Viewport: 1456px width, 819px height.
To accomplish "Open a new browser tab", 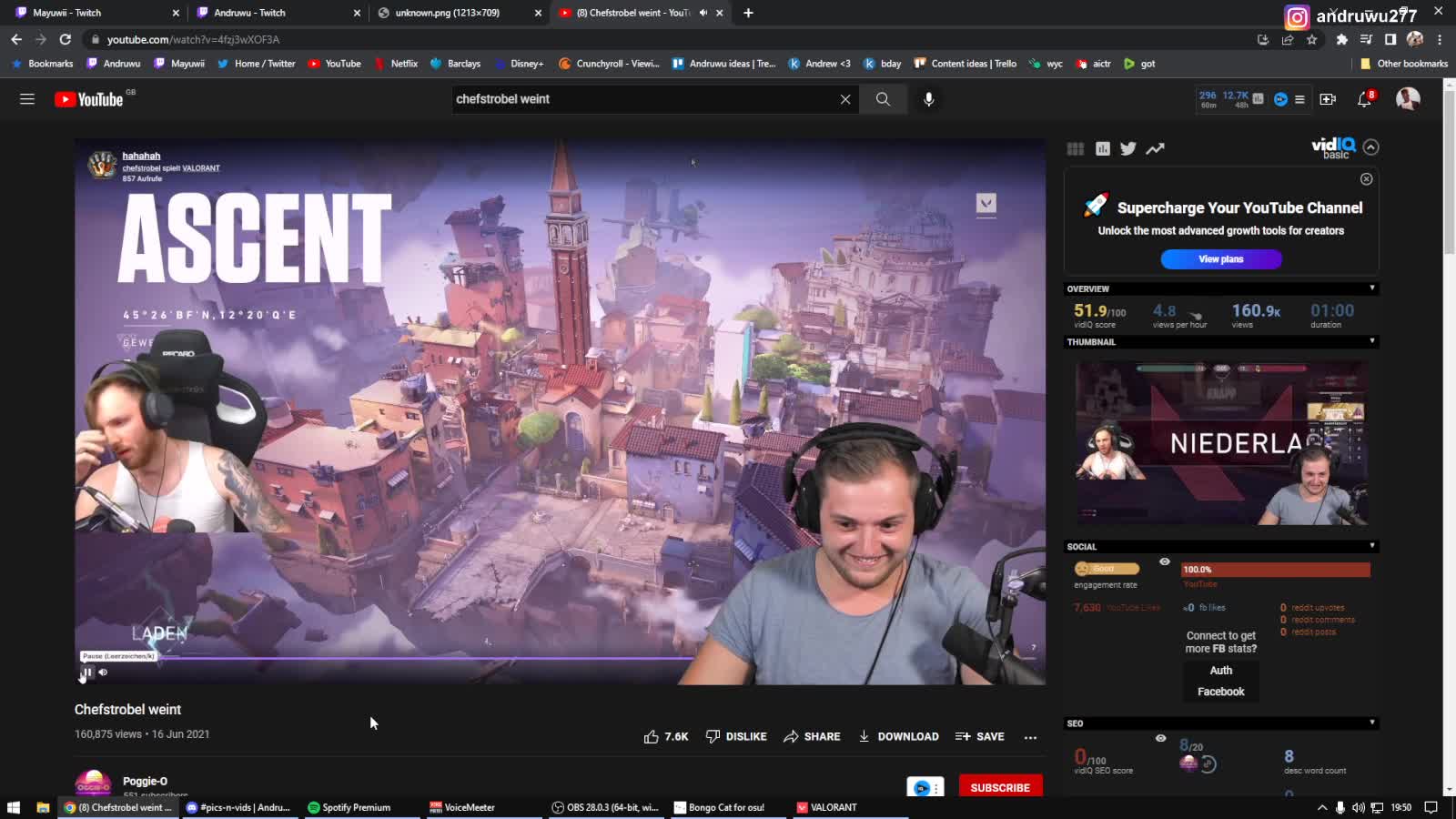I will click(x=748, y=13).
